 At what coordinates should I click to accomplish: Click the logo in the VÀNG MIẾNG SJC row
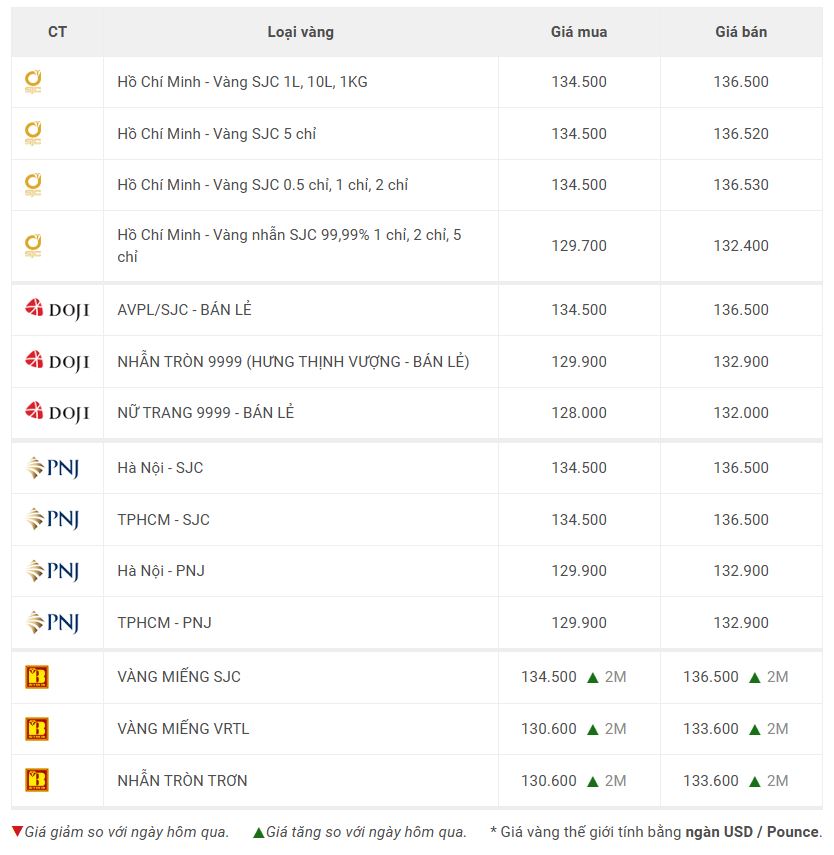pos(37,677)
